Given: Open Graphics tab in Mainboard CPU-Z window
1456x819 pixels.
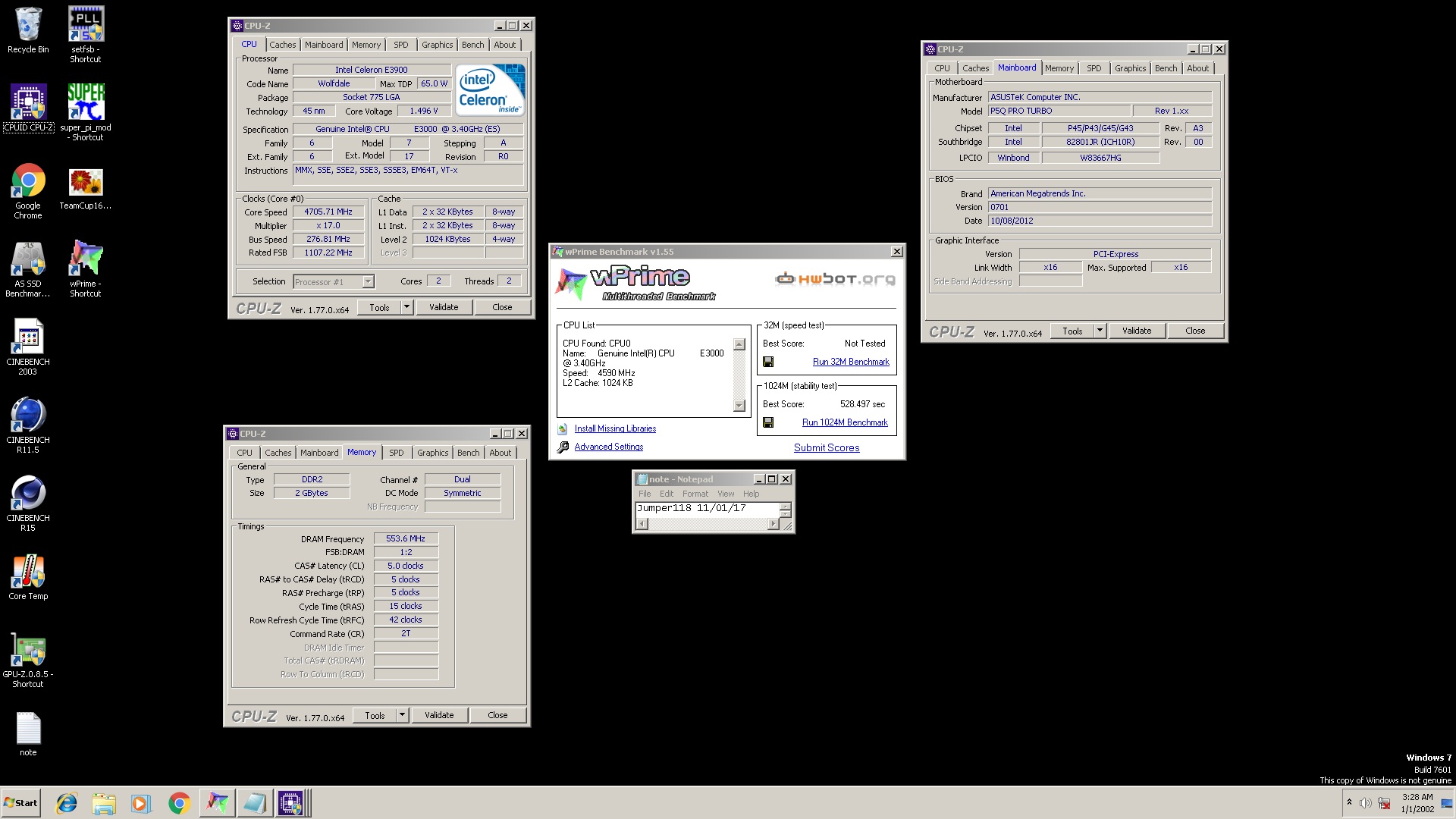Looking at the screenshot, I should click(1130, 68).
